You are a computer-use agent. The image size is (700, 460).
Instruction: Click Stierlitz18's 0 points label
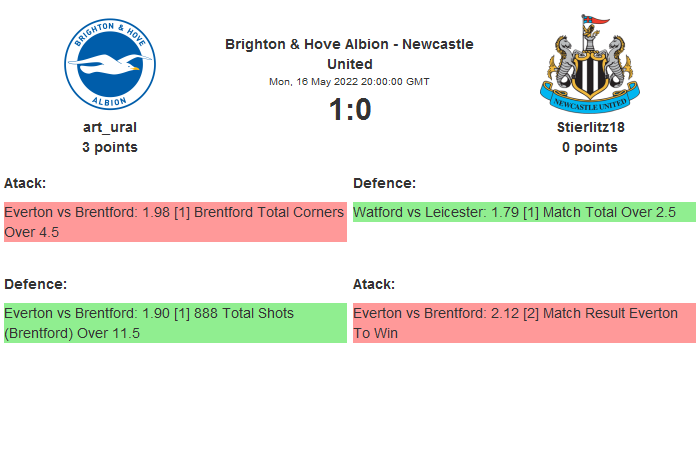click(589, 147)
